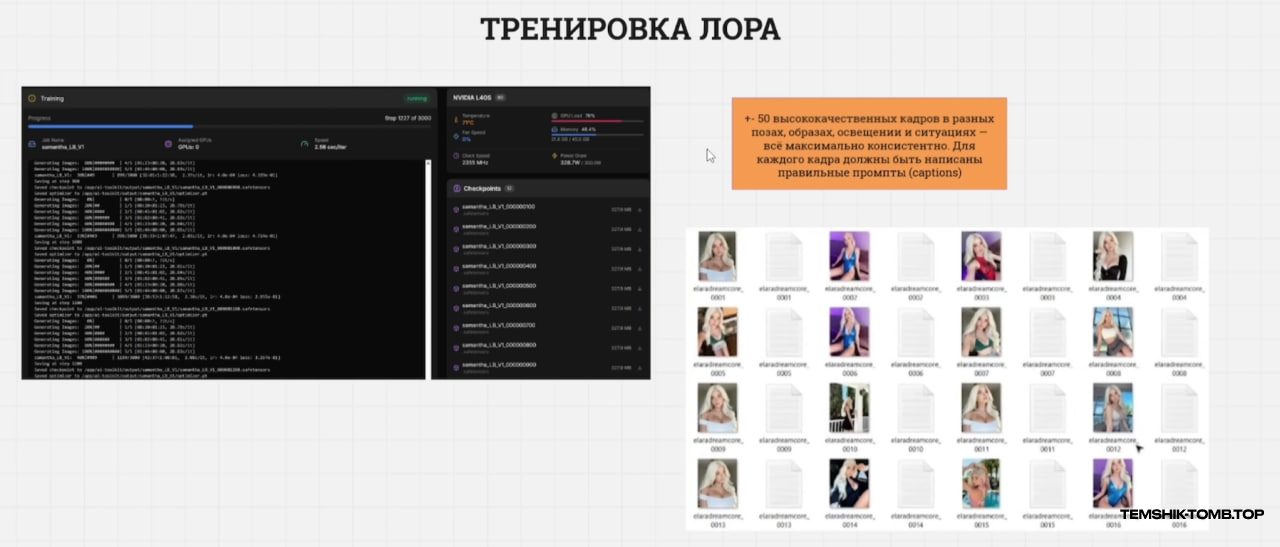Click the Training panel header icon
Viewport: 1280px width, 547px height.
[32, 99]
